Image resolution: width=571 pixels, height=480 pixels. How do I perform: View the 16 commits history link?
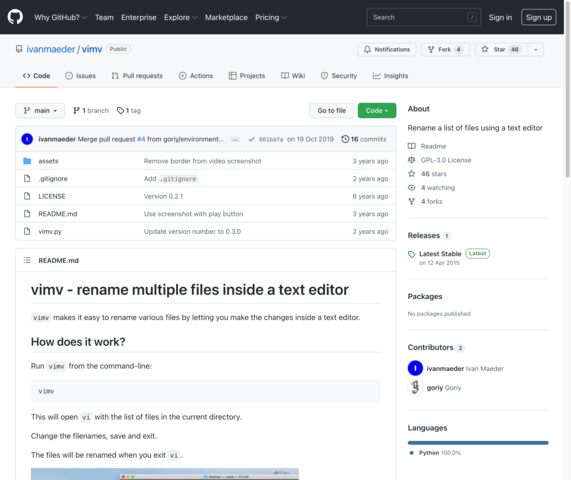pyautogui.click(x=364, y=139)
